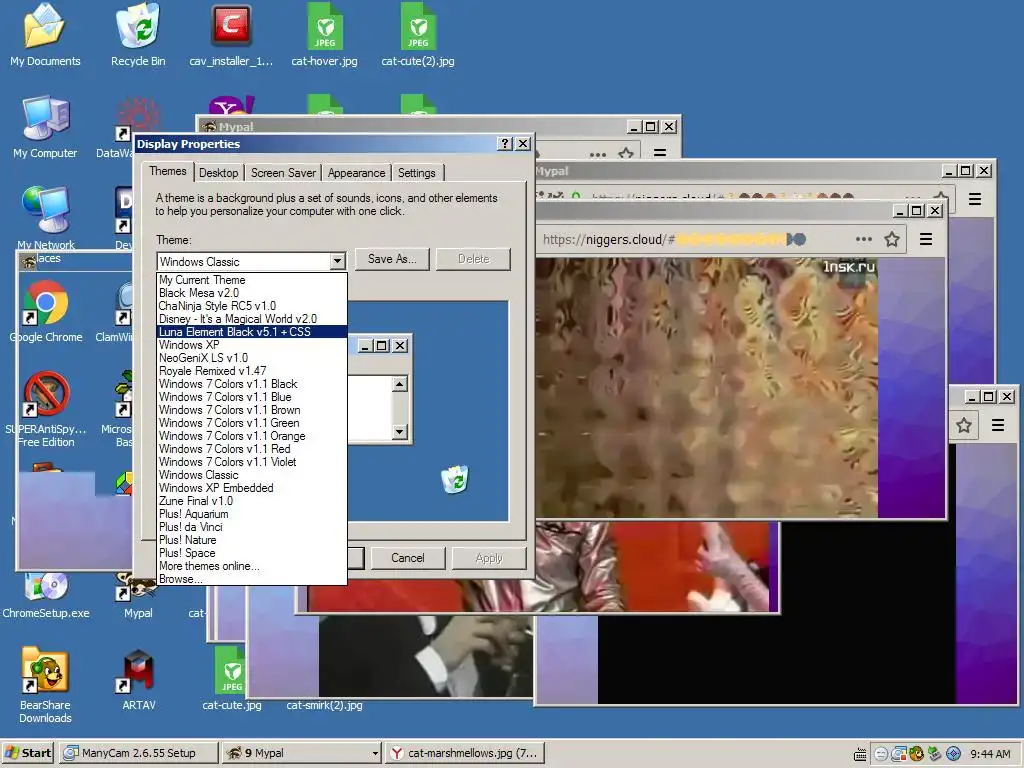Select Plus! da Vinci theme
The height and width of the screenshot is (768, 1024).
coord(252,527)
